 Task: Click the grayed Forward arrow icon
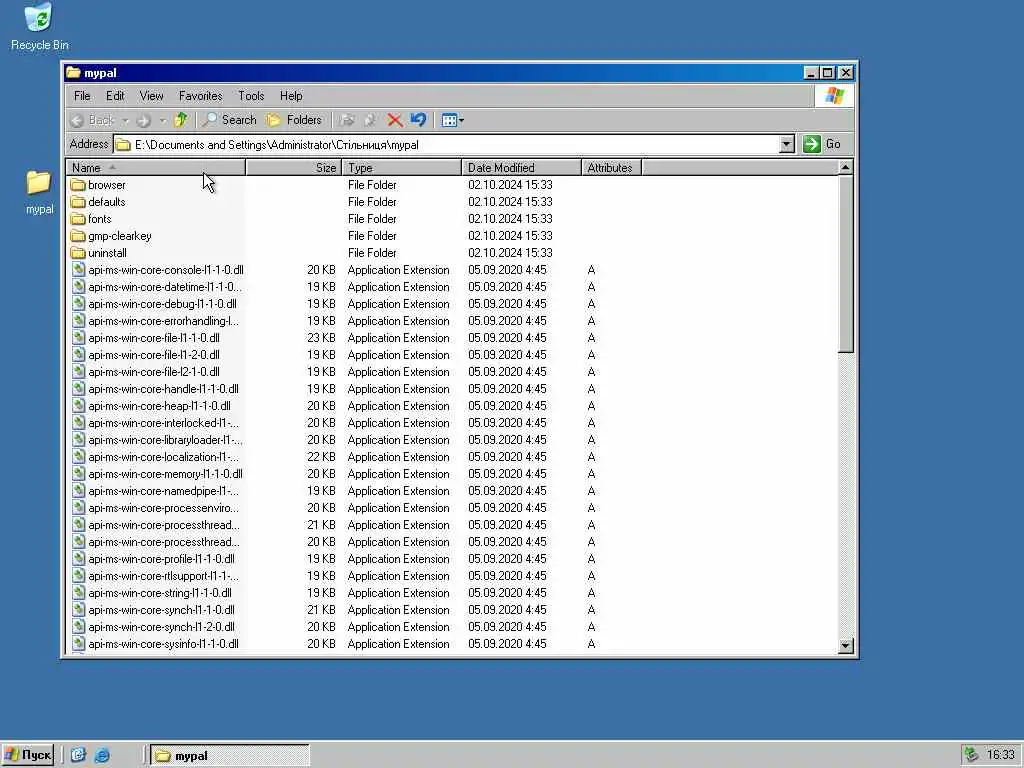tap(144, 120)
